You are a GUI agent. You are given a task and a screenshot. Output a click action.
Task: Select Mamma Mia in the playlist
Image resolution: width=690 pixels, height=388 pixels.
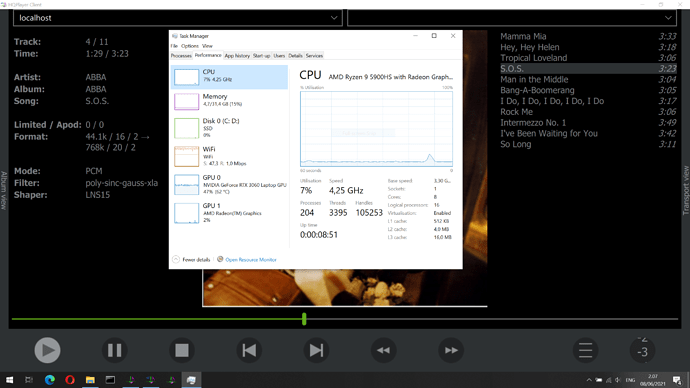pyautogui.click(x=588, y=37)
